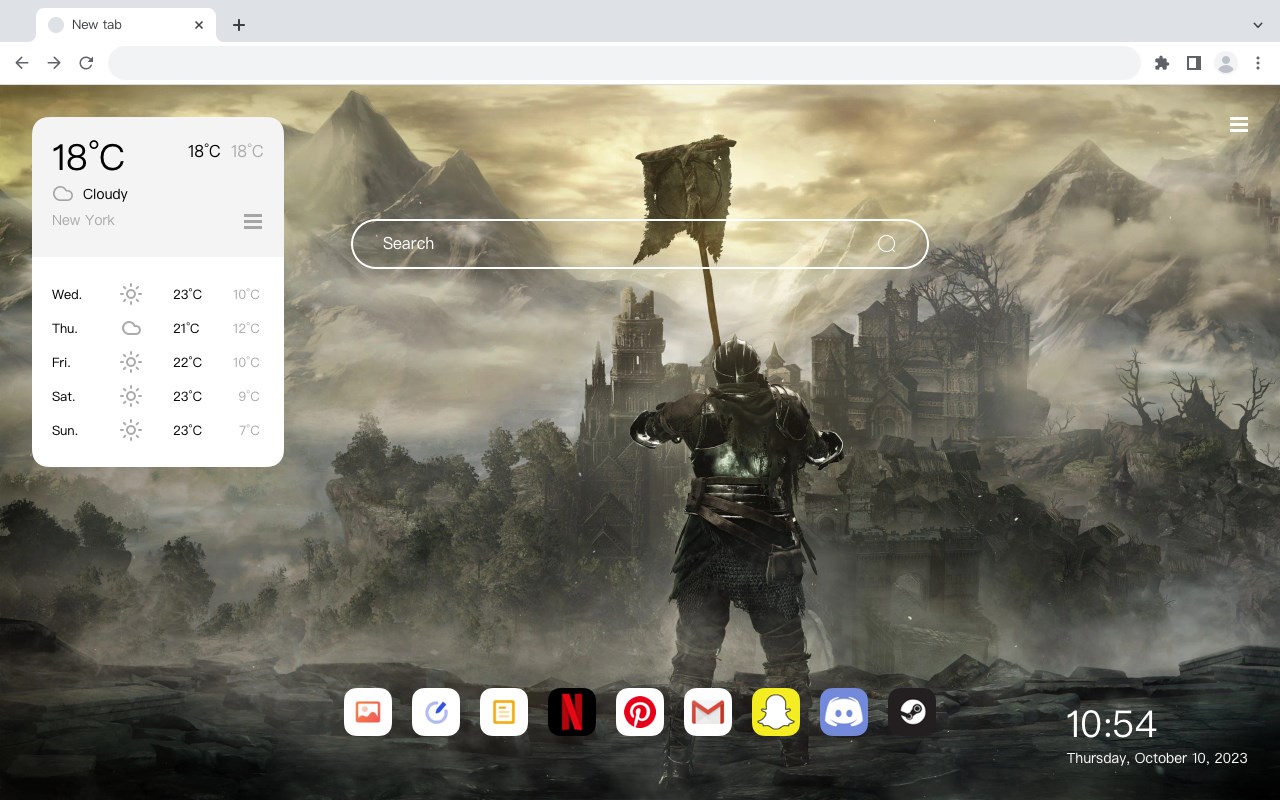Click the browser address bar
Viewport: 1280px width, 800px height.
pos(624,63)
